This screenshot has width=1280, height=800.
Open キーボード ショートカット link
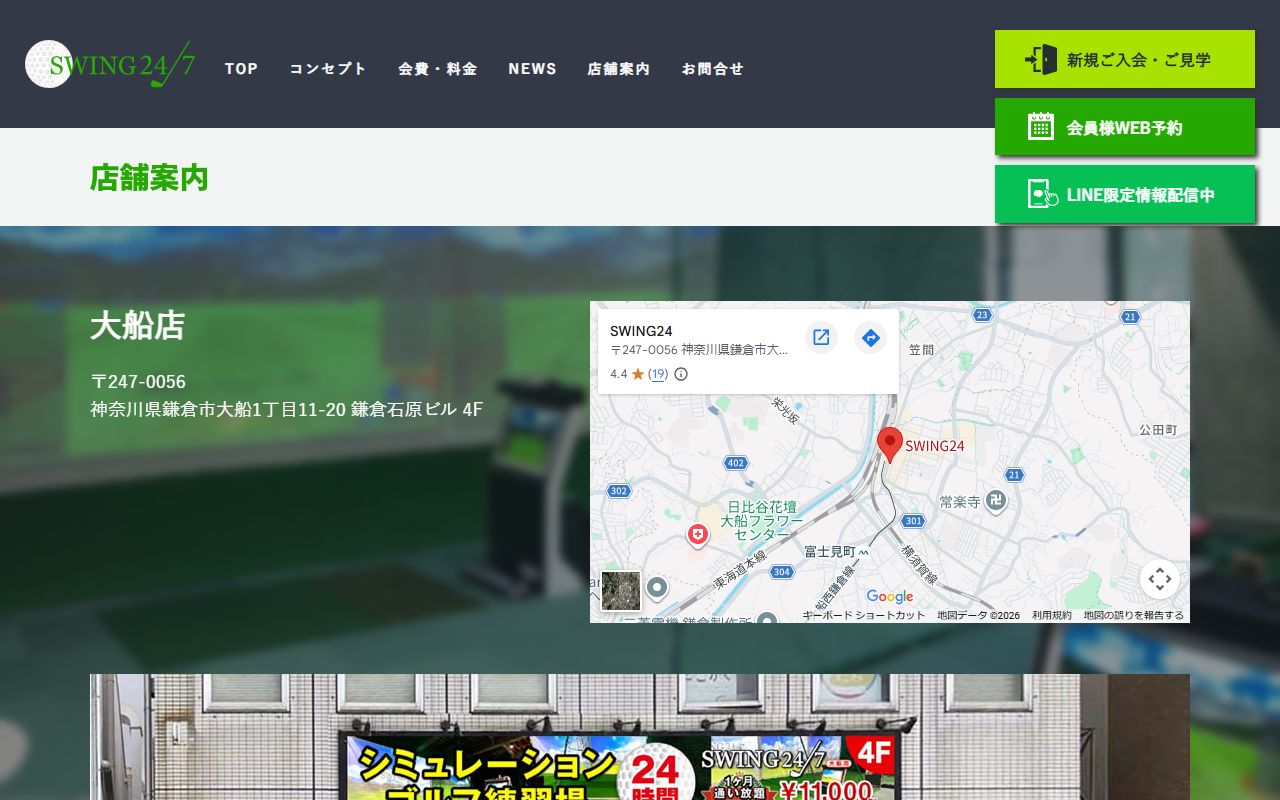click(x=864, y=615)
